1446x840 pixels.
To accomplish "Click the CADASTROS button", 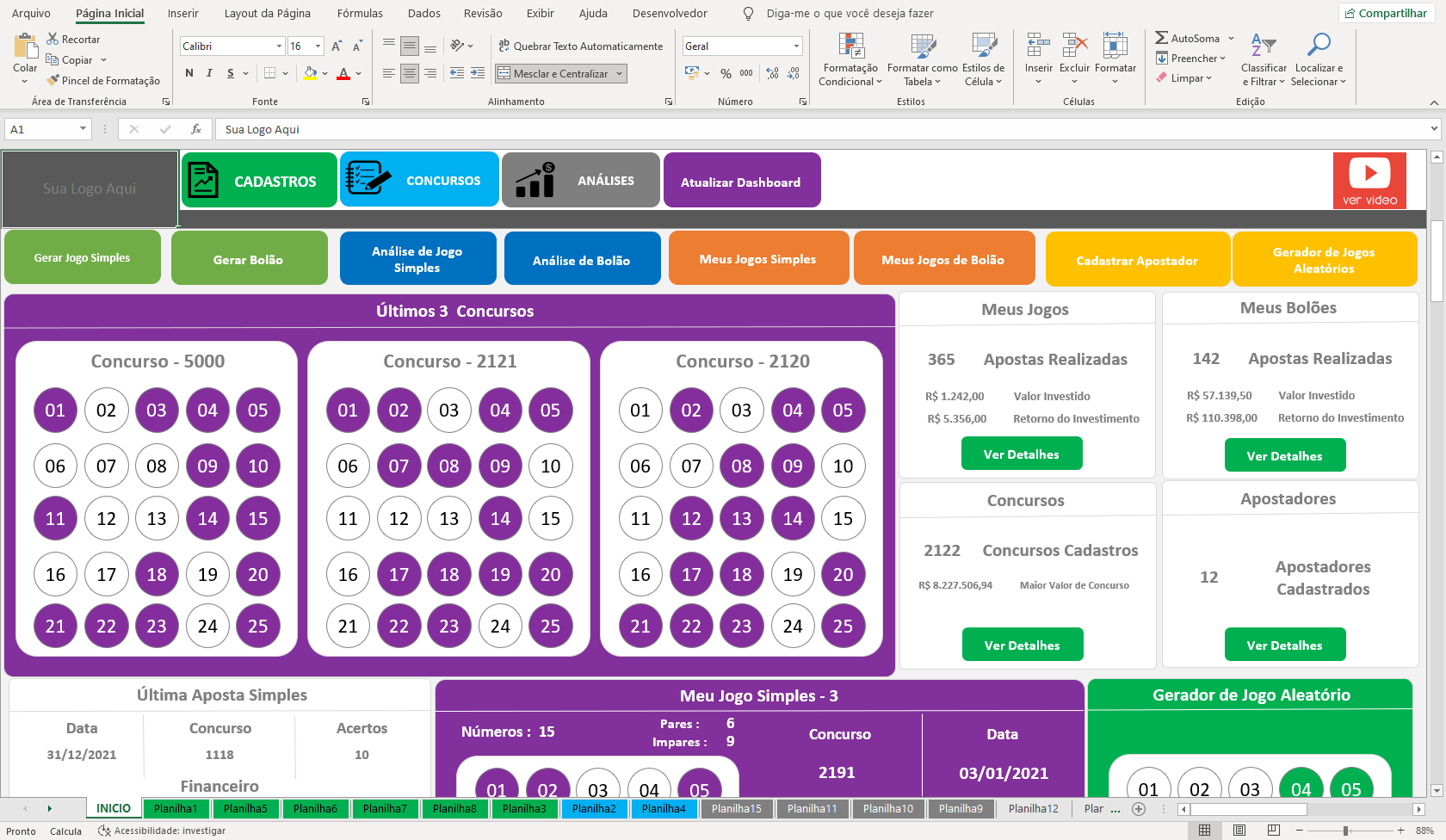I will [x=259, y=181].
